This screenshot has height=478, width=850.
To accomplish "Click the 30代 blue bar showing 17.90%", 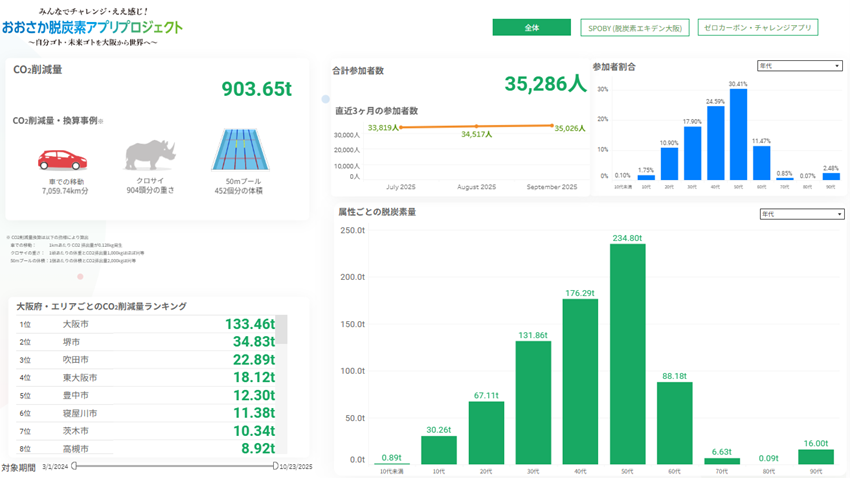I will 692,154.
